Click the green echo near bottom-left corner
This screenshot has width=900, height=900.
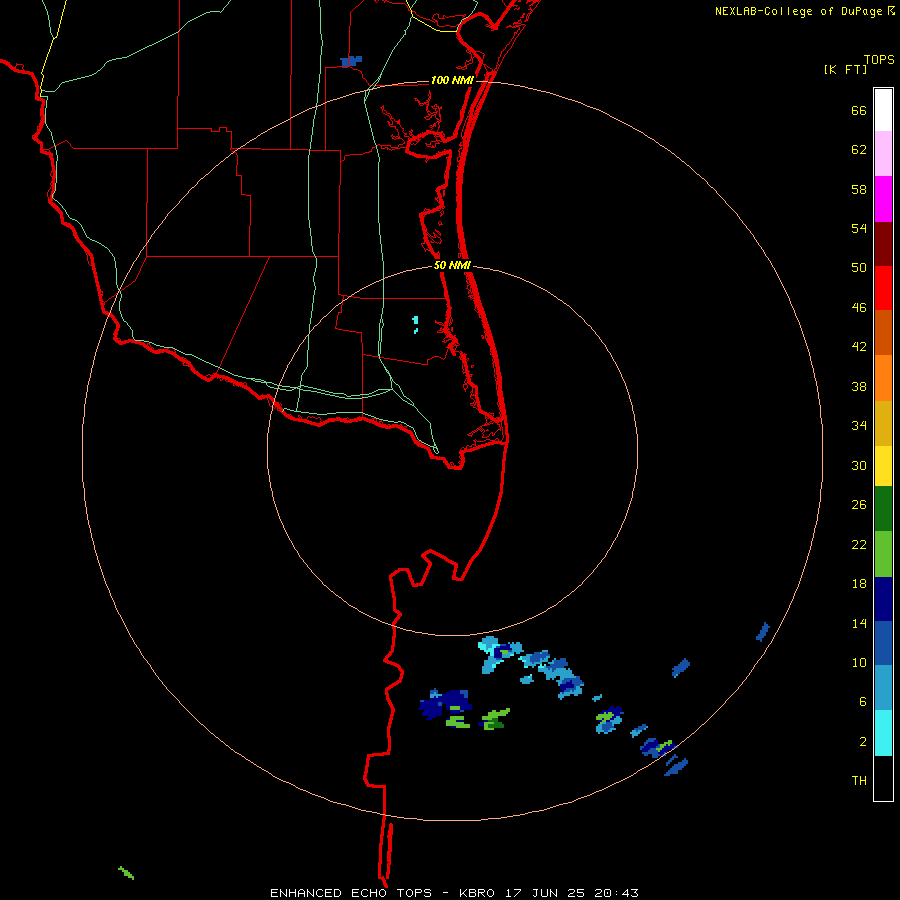[126, 873]
